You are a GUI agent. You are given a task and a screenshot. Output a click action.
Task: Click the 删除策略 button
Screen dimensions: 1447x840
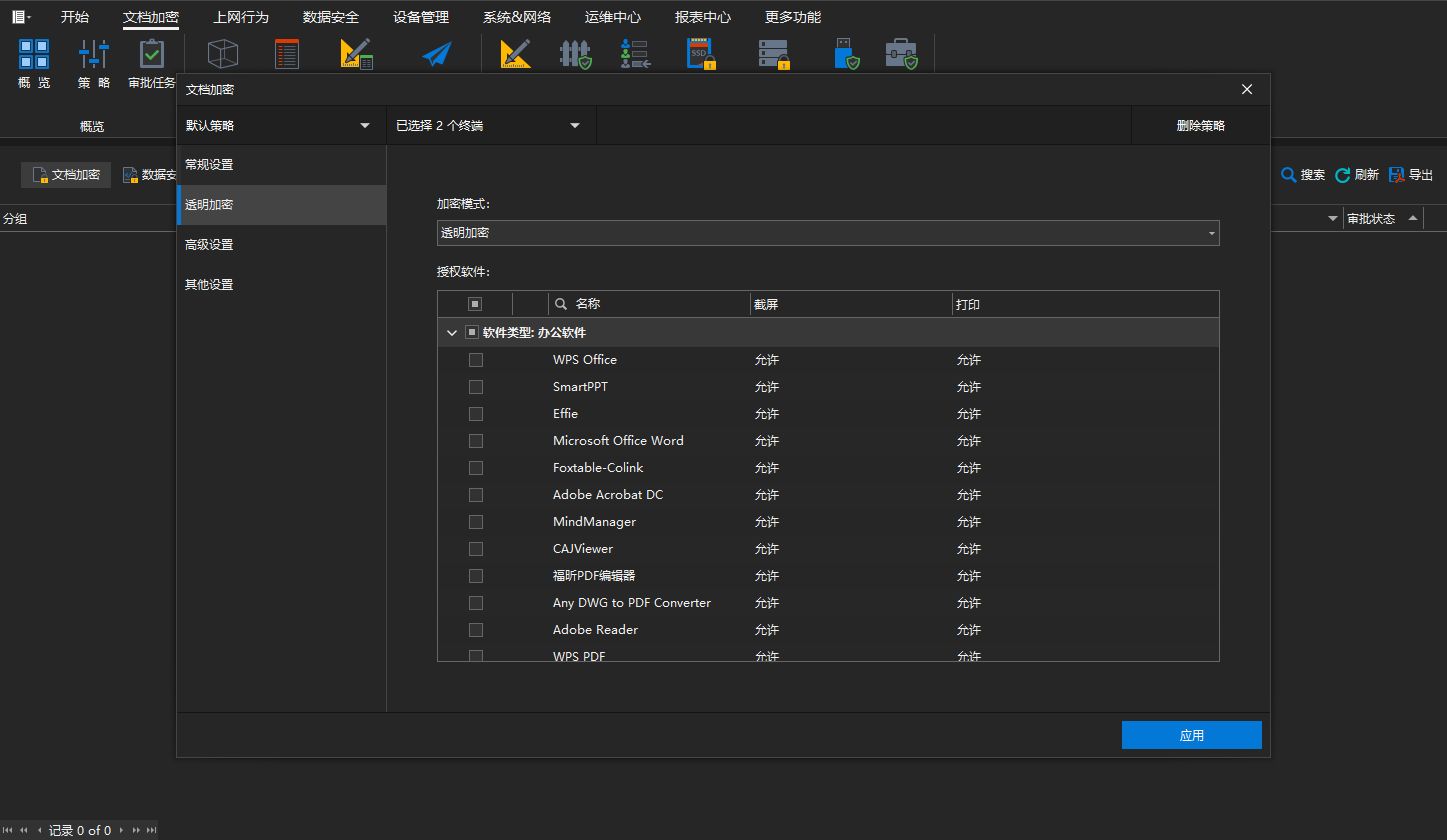click(x=1201, y=125)
